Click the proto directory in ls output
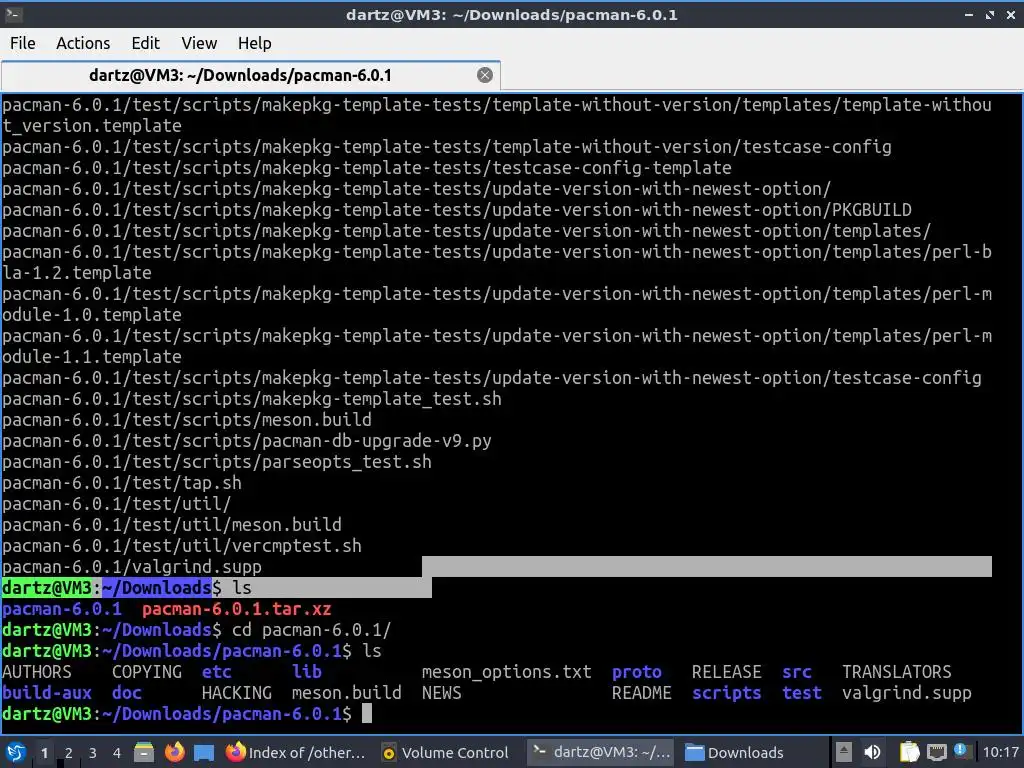The height and width of the screenshot is (768, 1024). (637, 672)
